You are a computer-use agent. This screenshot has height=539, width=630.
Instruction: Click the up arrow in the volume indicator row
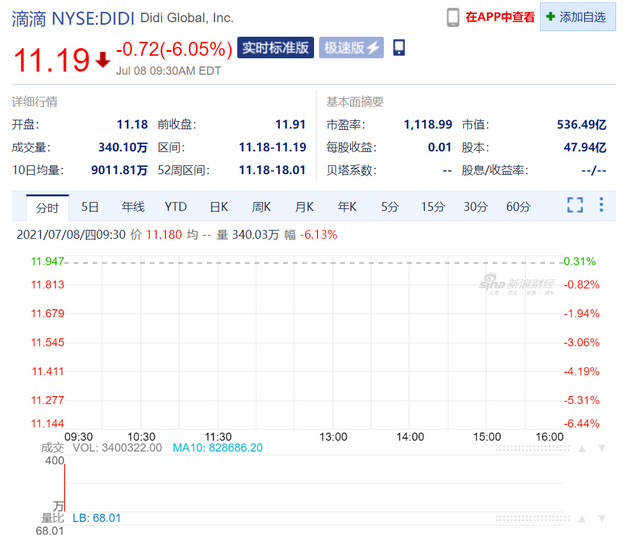pos(582,449)
